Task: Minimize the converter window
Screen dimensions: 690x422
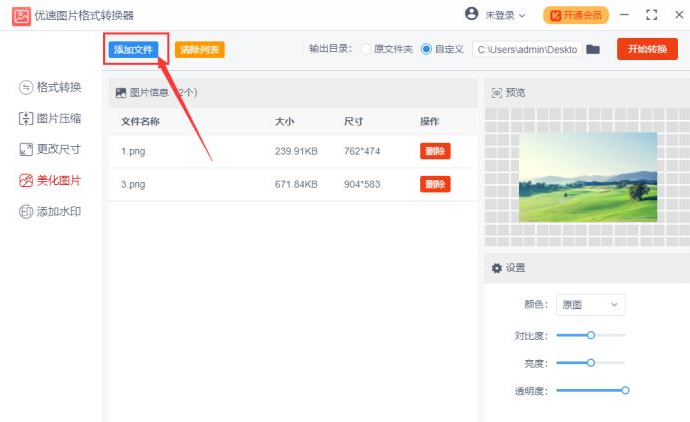Action: (624, 15)
